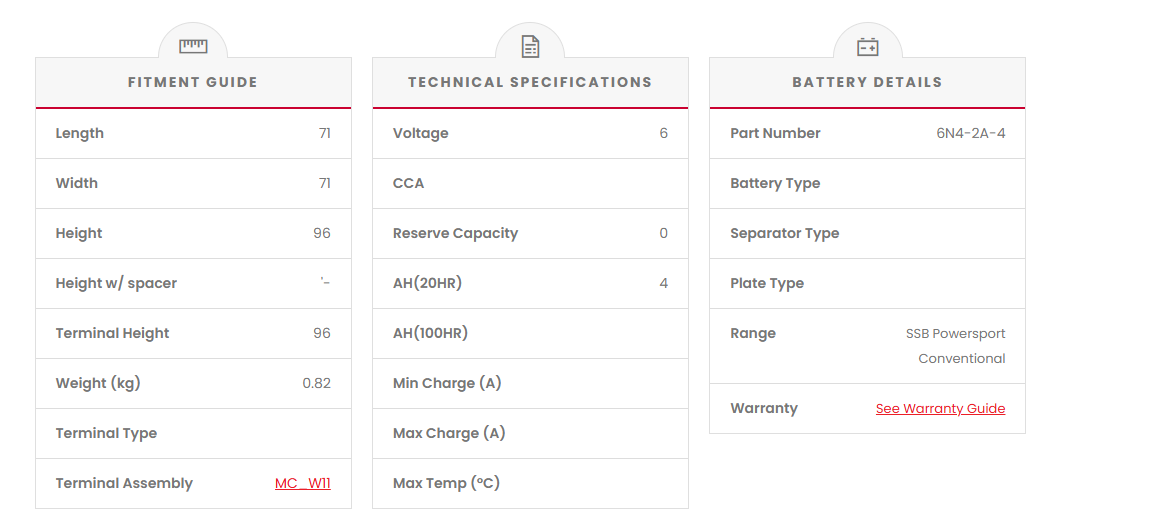Viewport: 1158px width, 523px height.
Task: Click the Max Temp (ºC) row label
Action: pos(446,484)
